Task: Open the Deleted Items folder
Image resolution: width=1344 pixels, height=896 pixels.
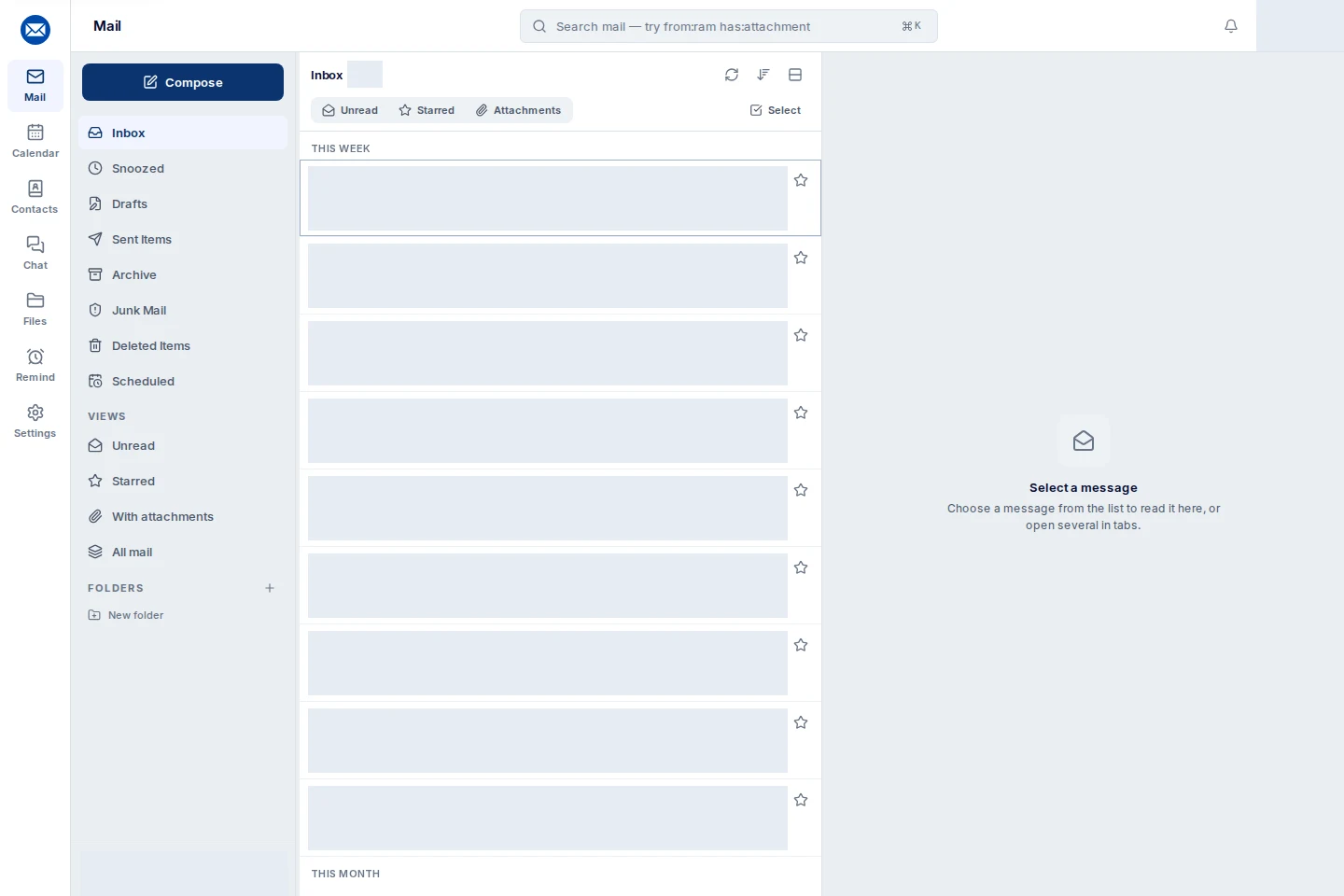Action: (183, 345)
